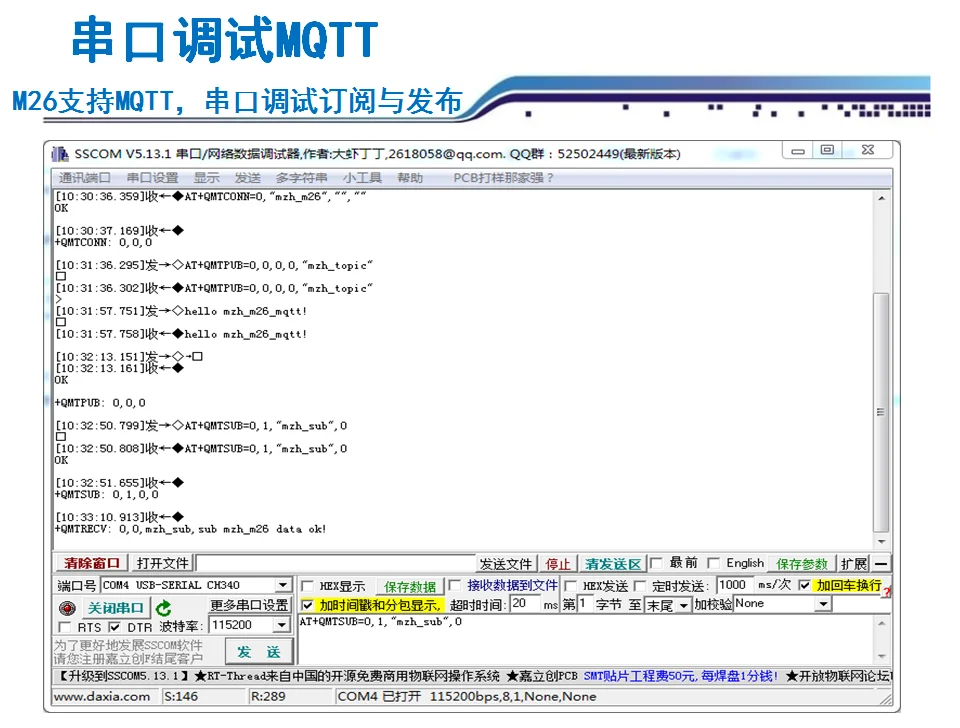Viewport: 960px width, 728px height.
Task: Click the 超时时间 timeout field showing 20
Action: coord(525,604)
